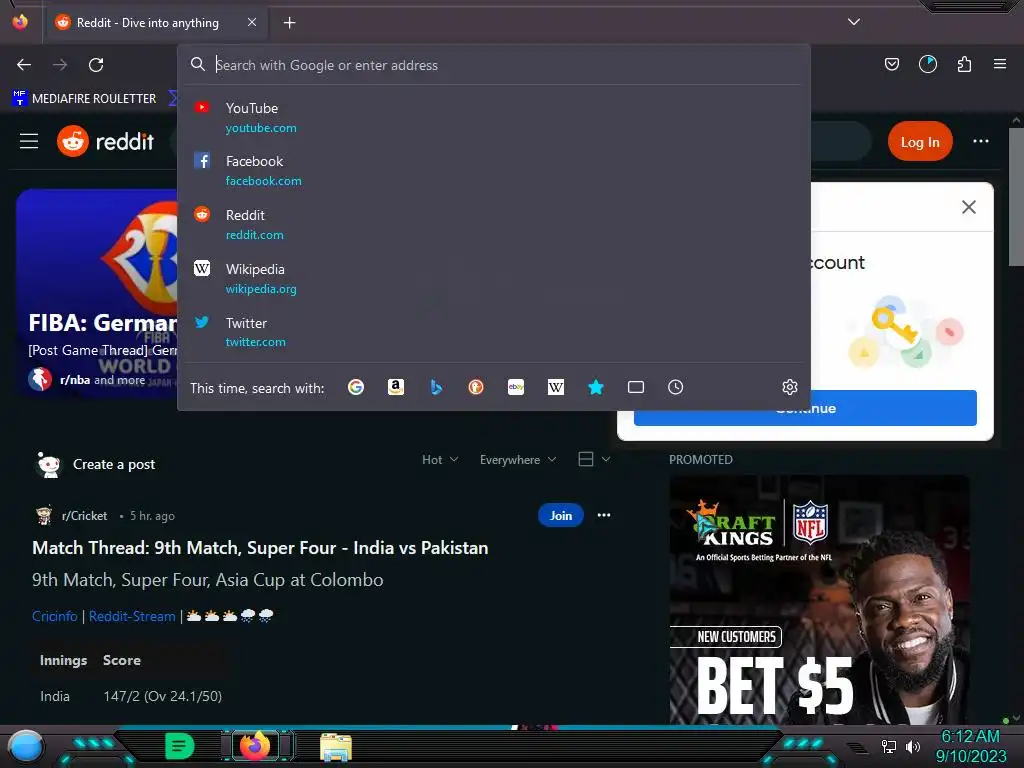Image resolution: width=1024 pixels, height=768 pixels.
Task: Open Reddit hamburger side menu
Action: (29, 141)
